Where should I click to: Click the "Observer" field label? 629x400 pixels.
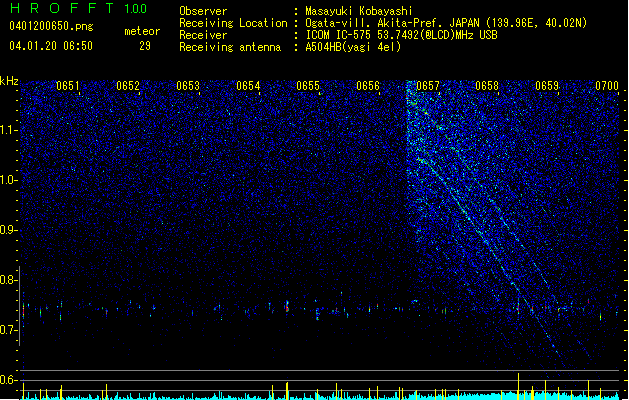pos(203,11)
